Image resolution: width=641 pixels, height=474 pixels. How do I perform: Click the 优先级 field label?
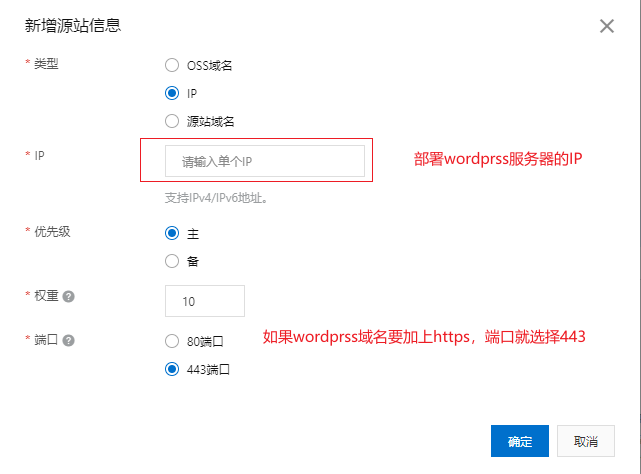(x=53, y=232)
